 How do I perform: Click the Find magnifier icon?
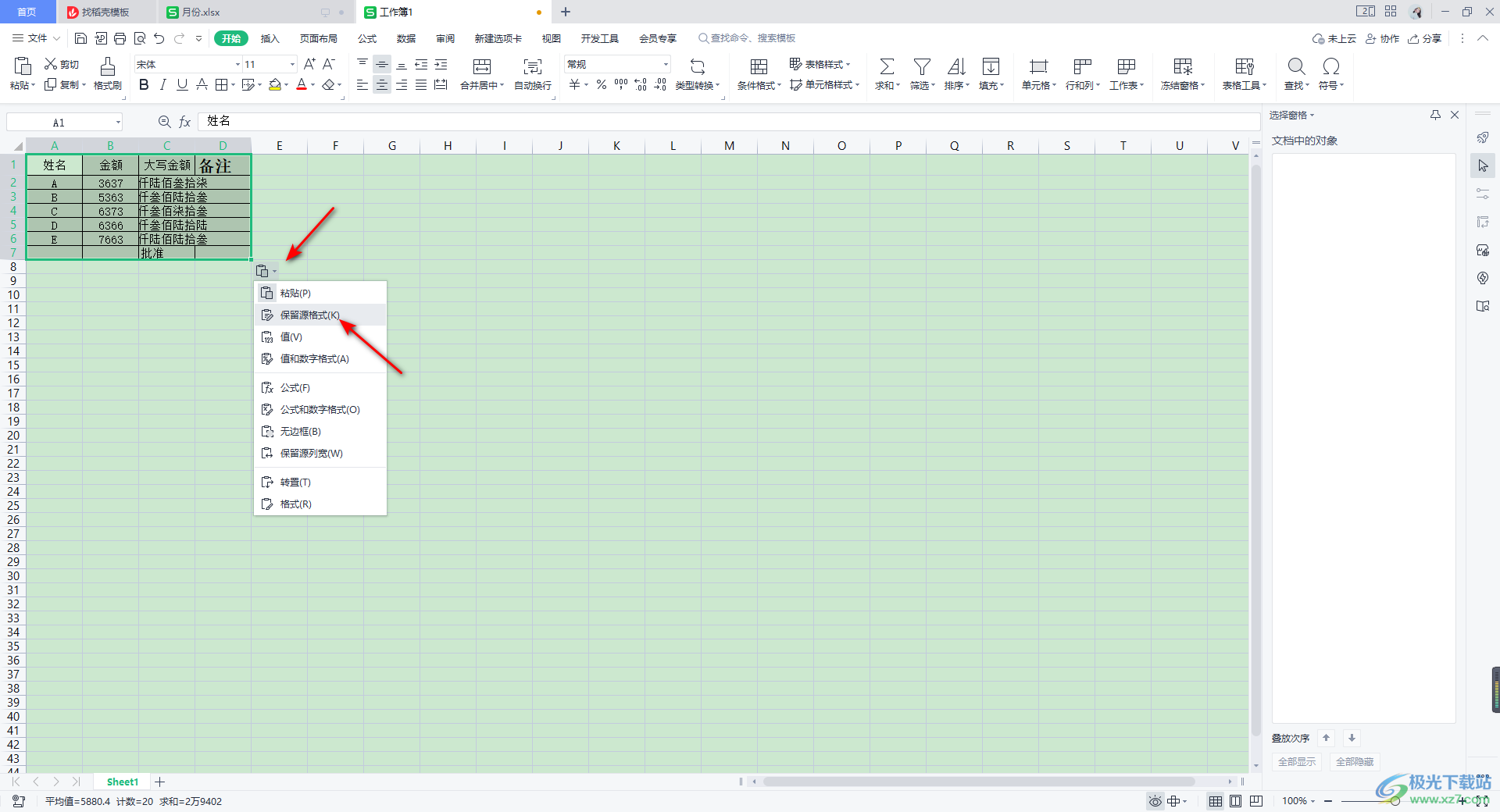click(x=1297, y=66)
